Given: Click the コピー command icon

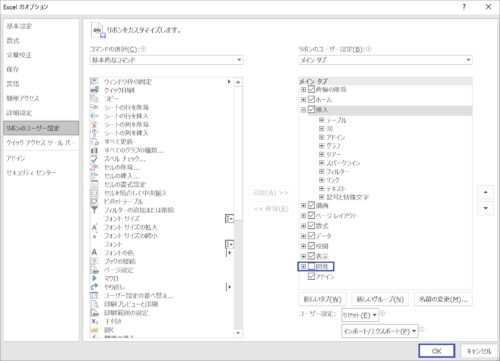Looking at the screenshot, I should (x=95, y=99).
